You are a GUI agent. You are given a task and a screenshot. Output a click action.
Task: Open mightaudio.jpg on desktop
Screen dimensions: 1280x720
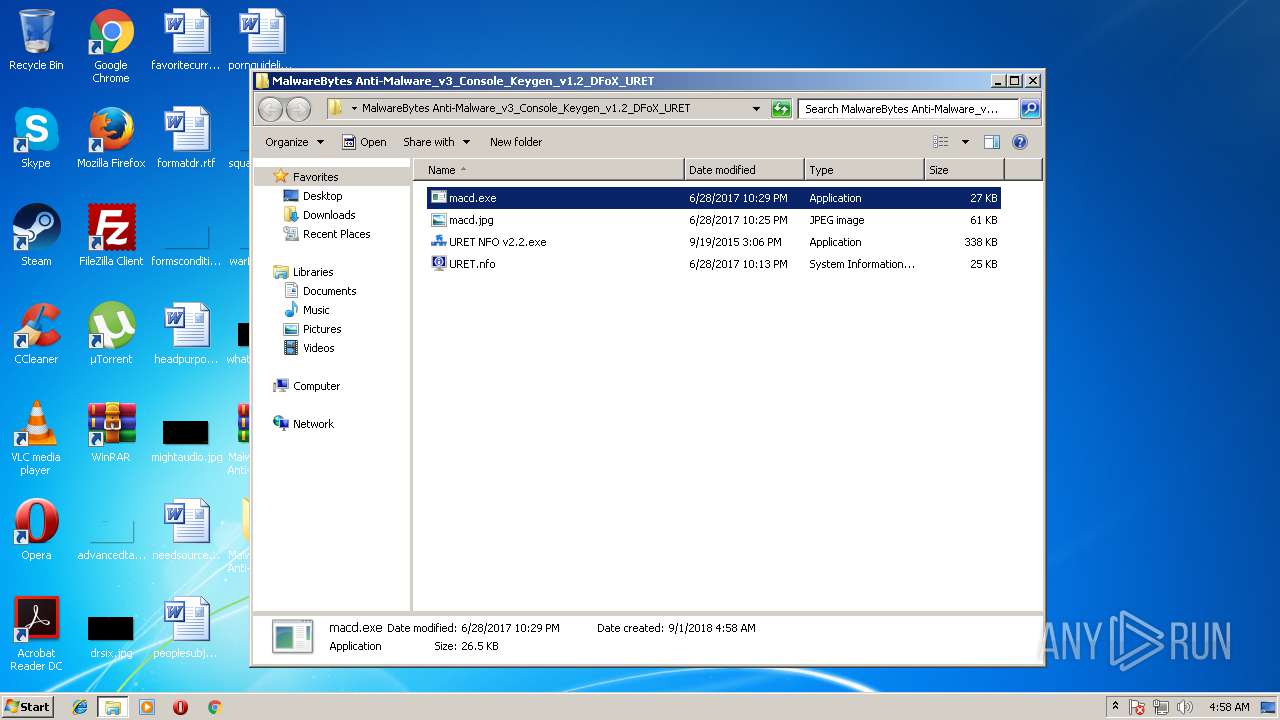(x=186, y=440)
